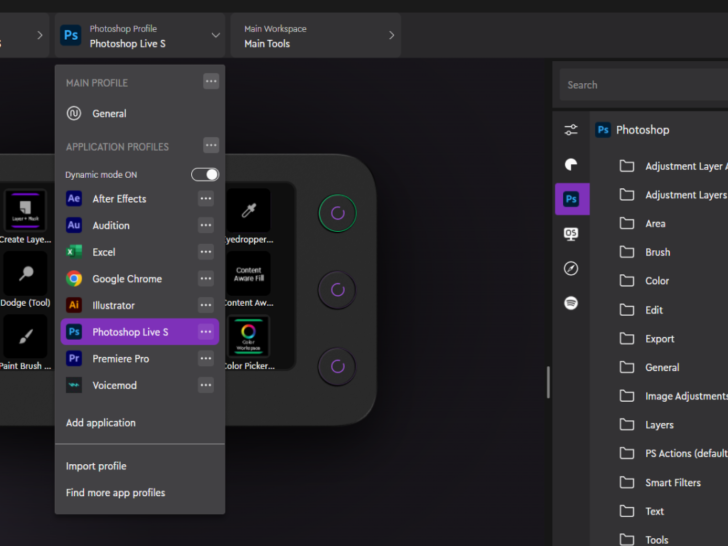Open Google Chrome more options menu
This screenshot has width=728, height=546.
coord(206,279)
